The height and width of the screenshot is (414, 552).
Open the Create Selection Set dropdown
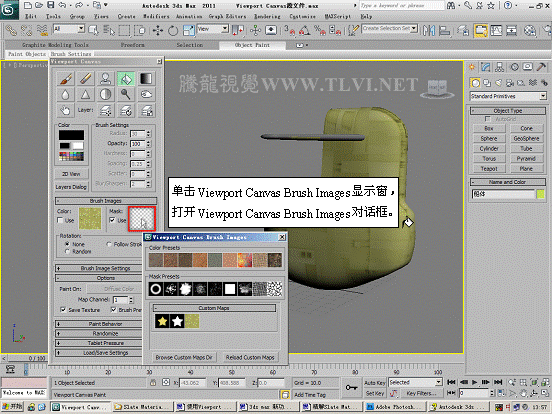coord(389,28)
